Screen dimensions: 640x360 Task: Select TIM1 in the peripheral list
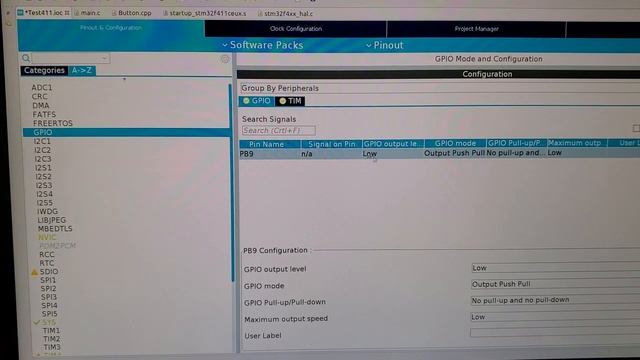tap(51, 331)
